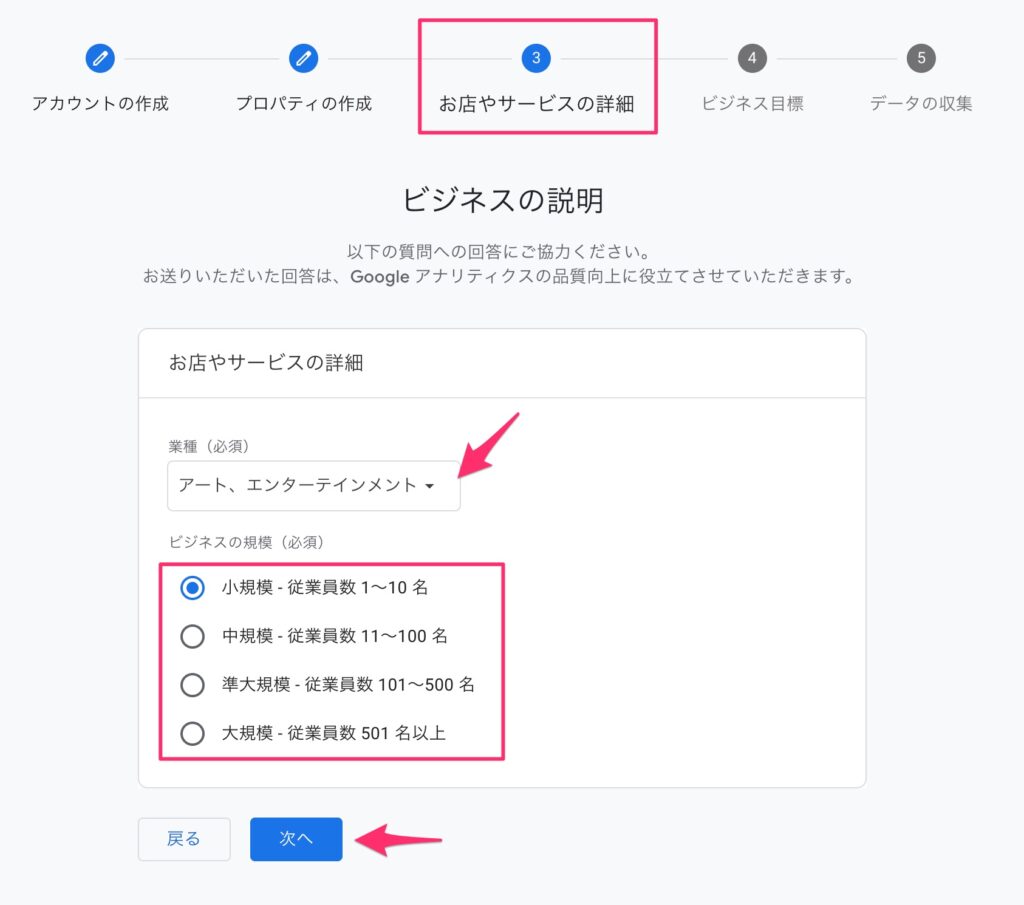Go to the アカウントの作成 step label
1024x905 pixels.
tap(100, 103)
